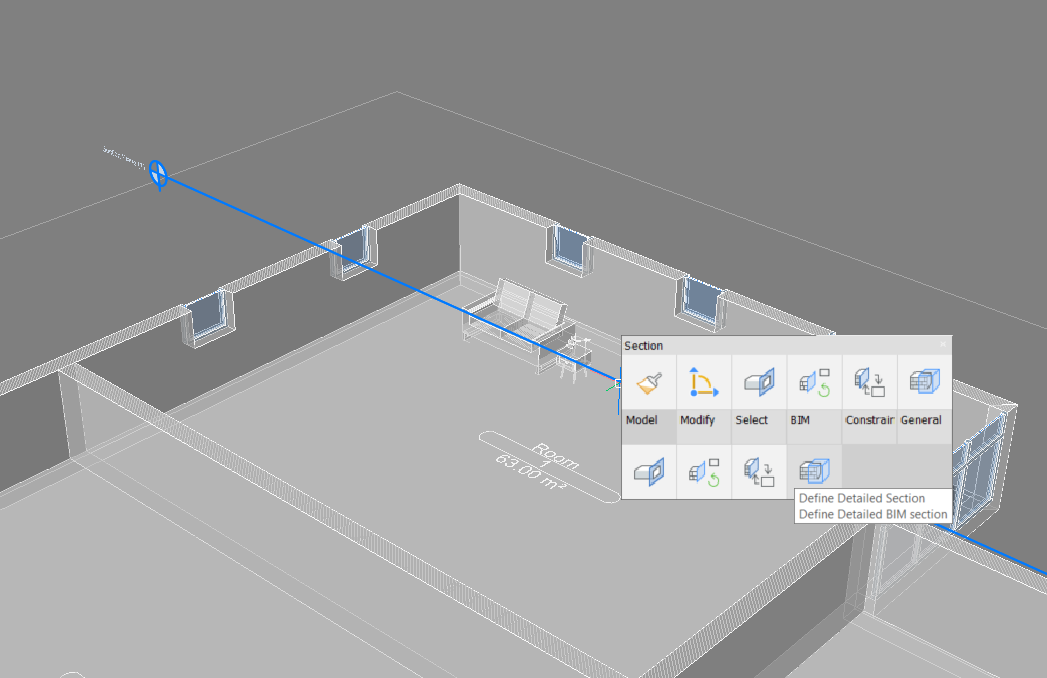Screen dimensions: 1047x678
Task: Click the section update icon above the BIM tab
Action: click(814, 381)
